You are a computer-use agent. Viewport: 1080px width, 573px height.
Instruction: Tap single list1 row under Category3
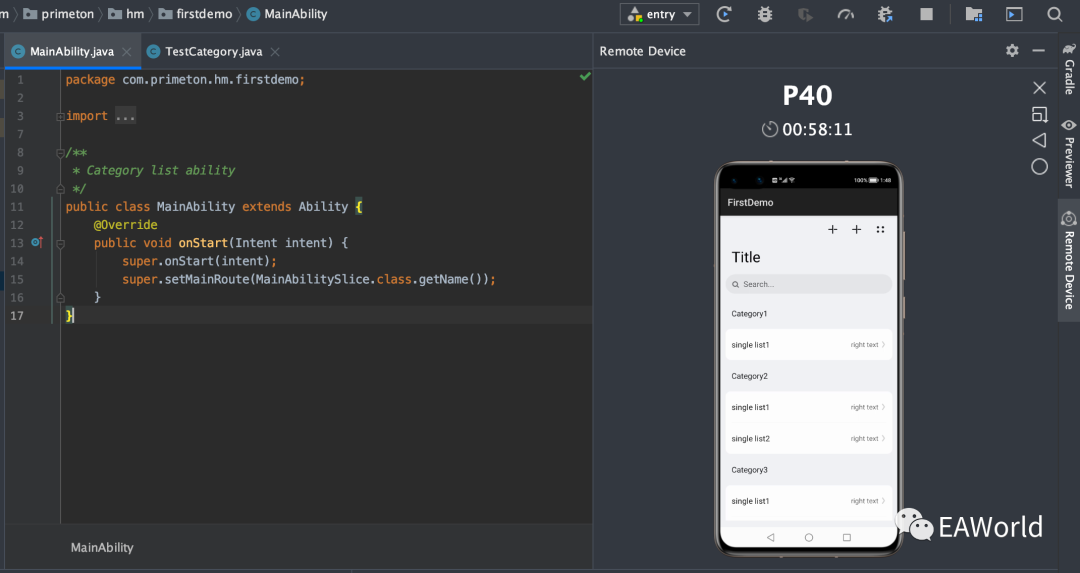(x=809, y=501)
